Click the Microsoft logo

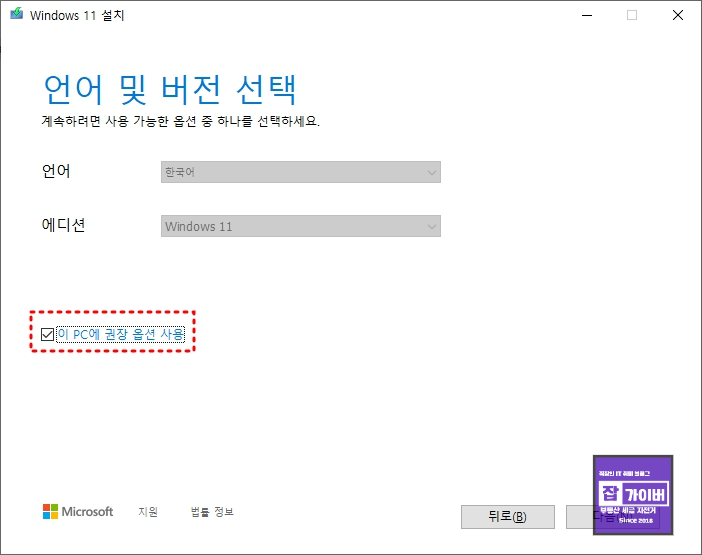pos(78,512)
